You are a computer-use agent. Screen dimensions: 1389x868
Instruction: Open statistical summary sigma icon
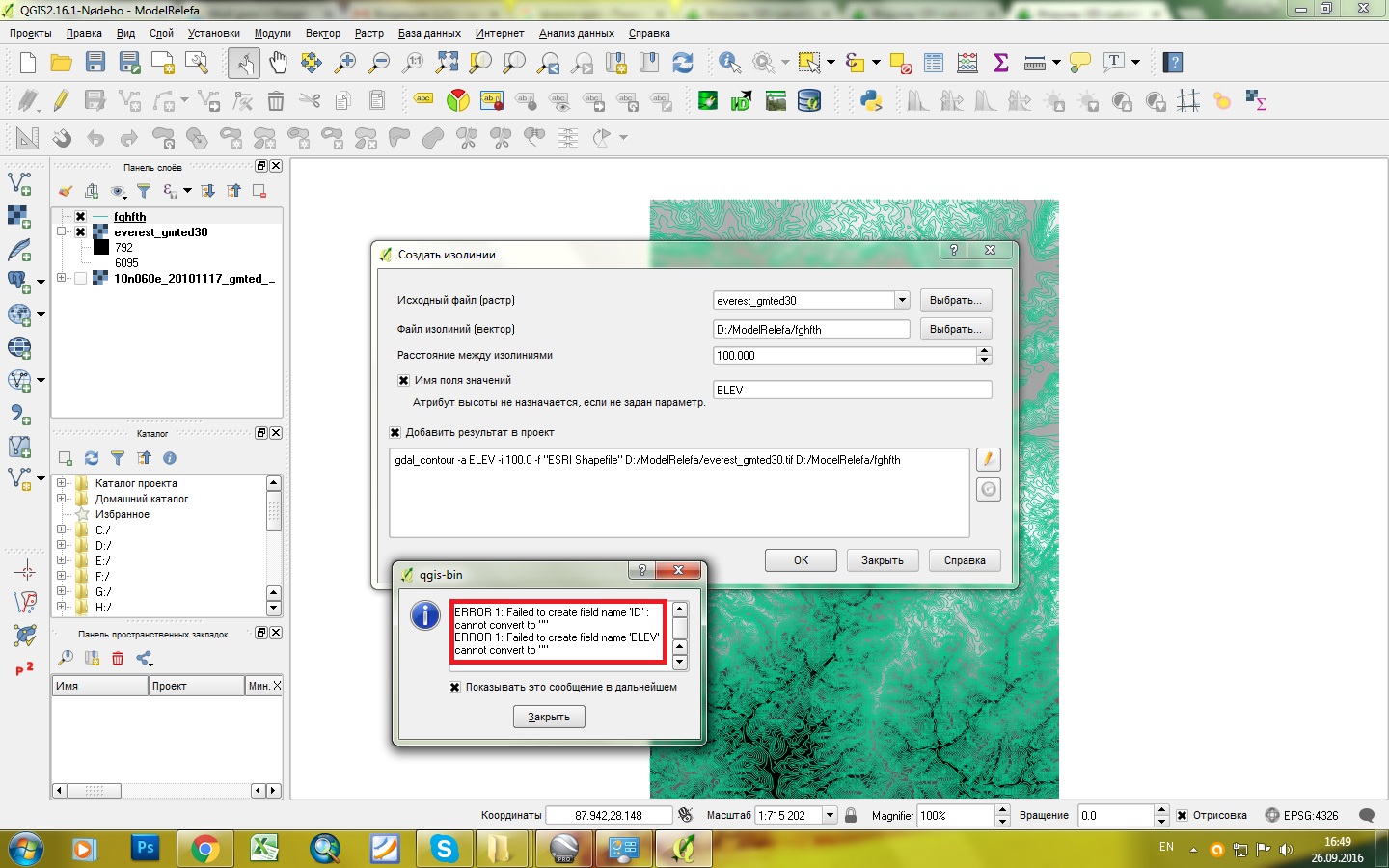click(1001, 63)
